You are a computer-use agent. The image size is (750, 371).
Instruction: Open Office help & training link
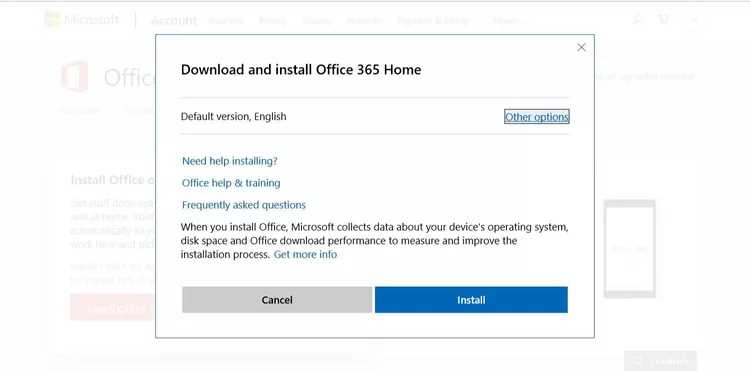point(231,183)
